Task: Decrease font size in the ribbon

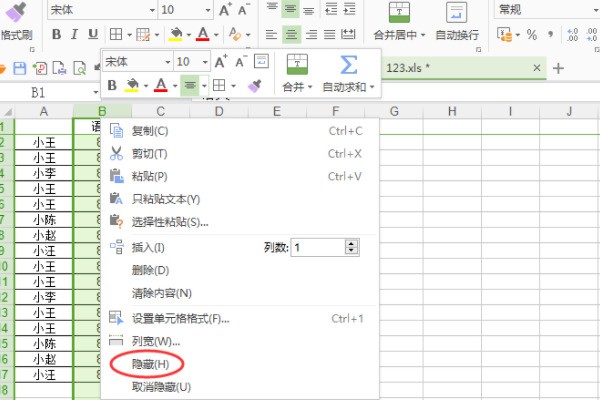Action: 244,10
